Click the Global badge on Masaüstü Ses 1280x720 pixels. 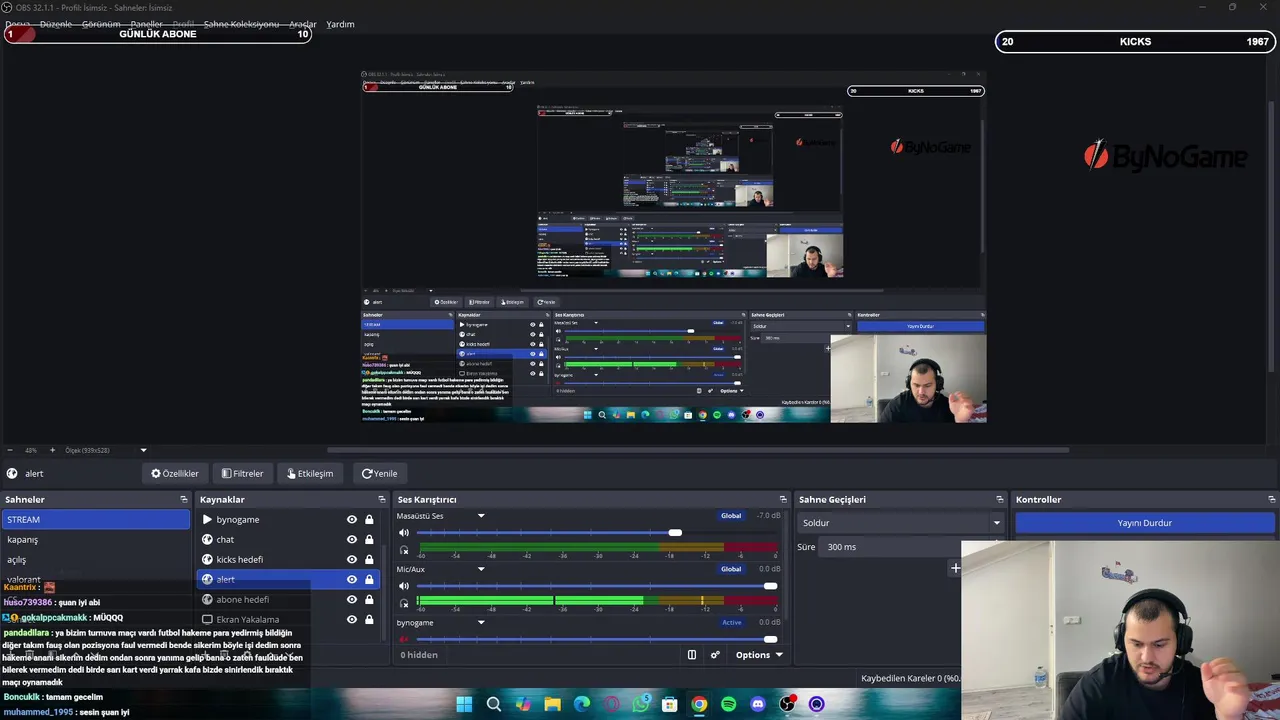[731, 516]
